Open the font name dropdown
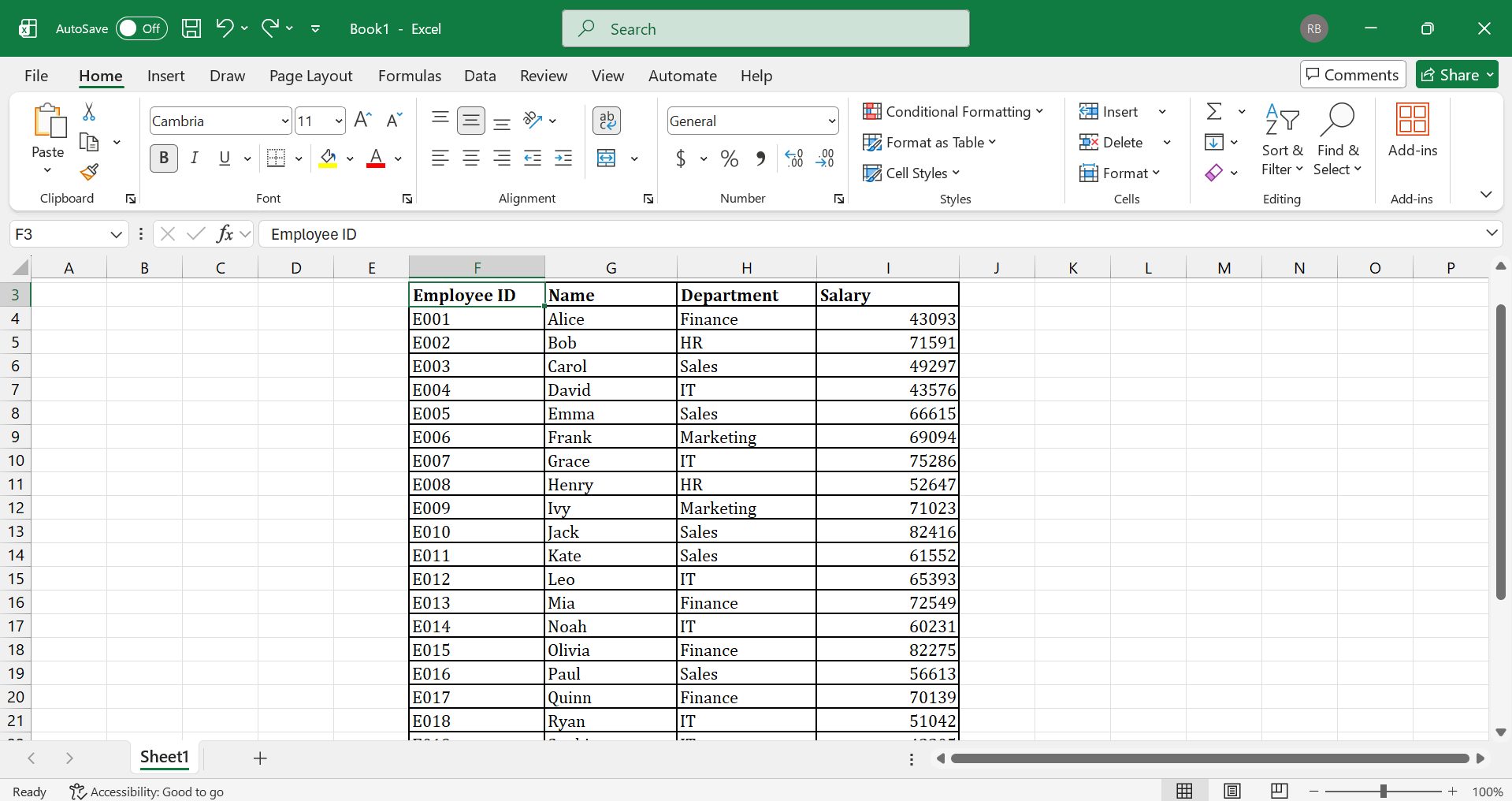Screen dimensions: 1512x801 [285, 121]
